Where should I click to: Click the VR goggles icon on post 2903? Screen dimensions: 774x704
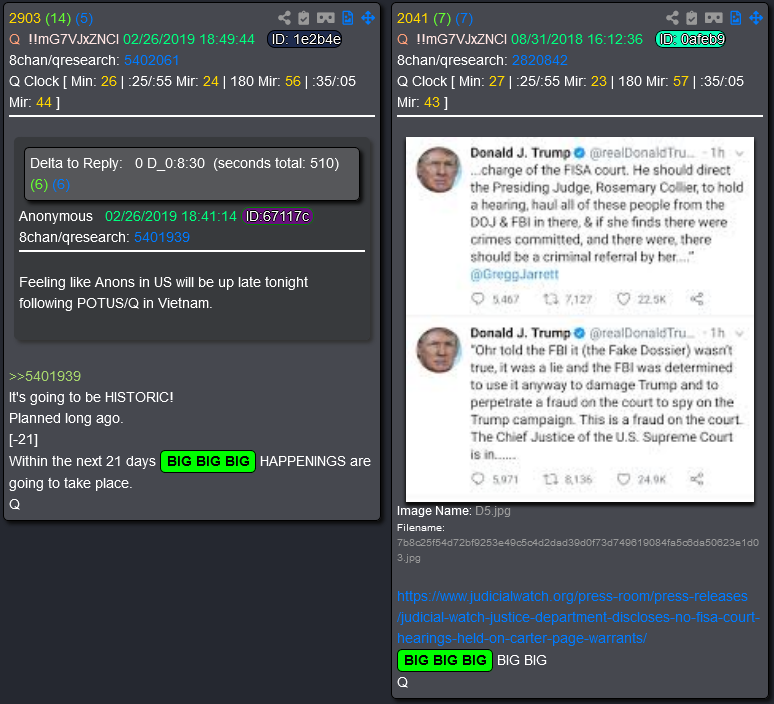(325, 18)
